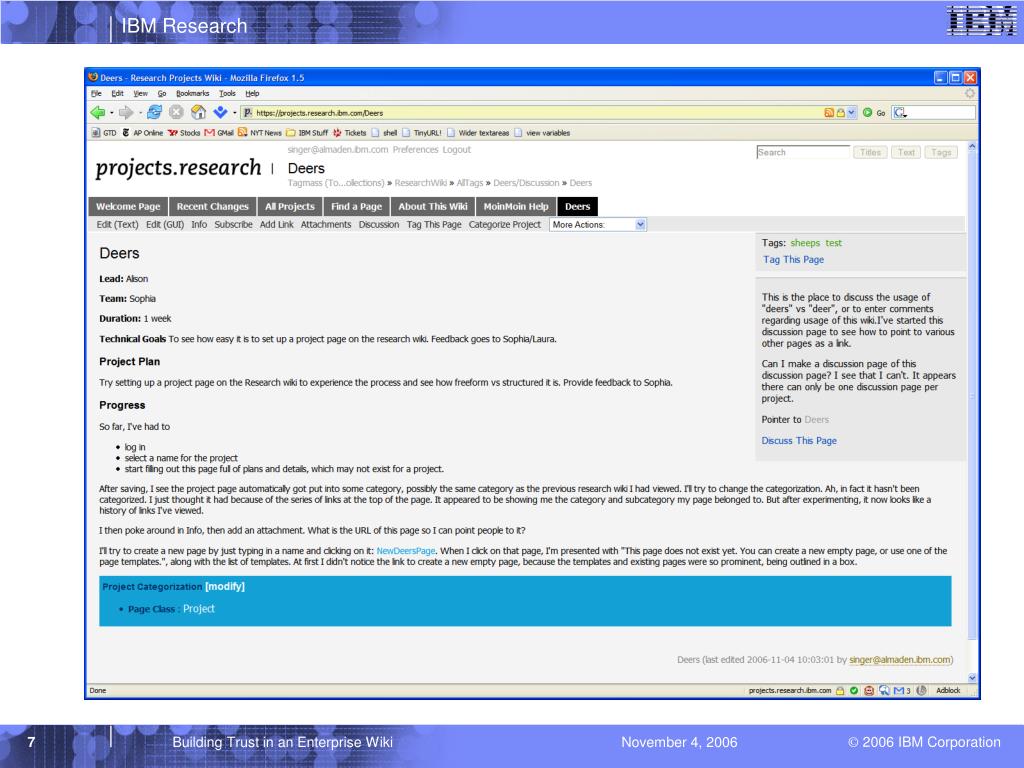Switch to the All Projects tab
Image resolution: width=1024 pixels, height=768 pixels.
(290, 206)
